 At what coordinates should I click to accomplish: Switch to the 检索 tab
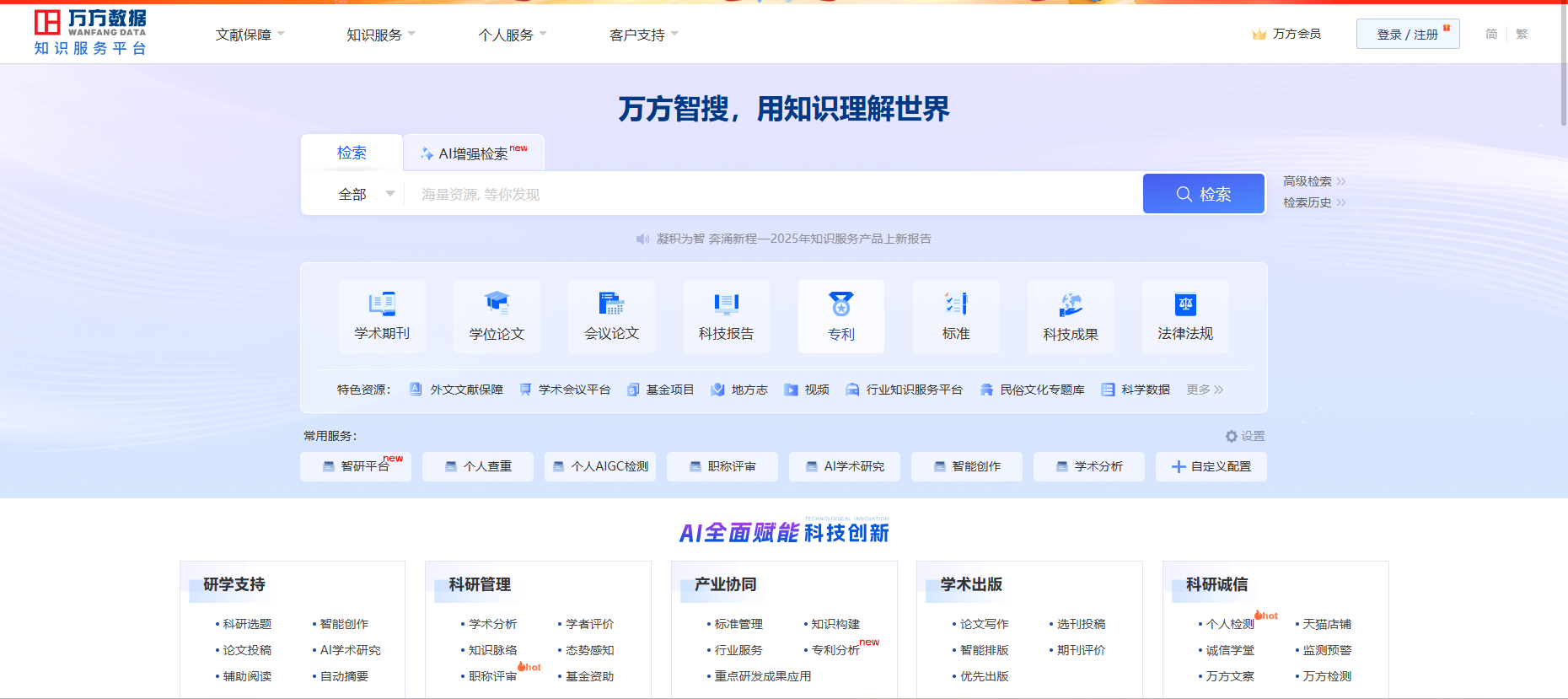[x=352, y=153]
